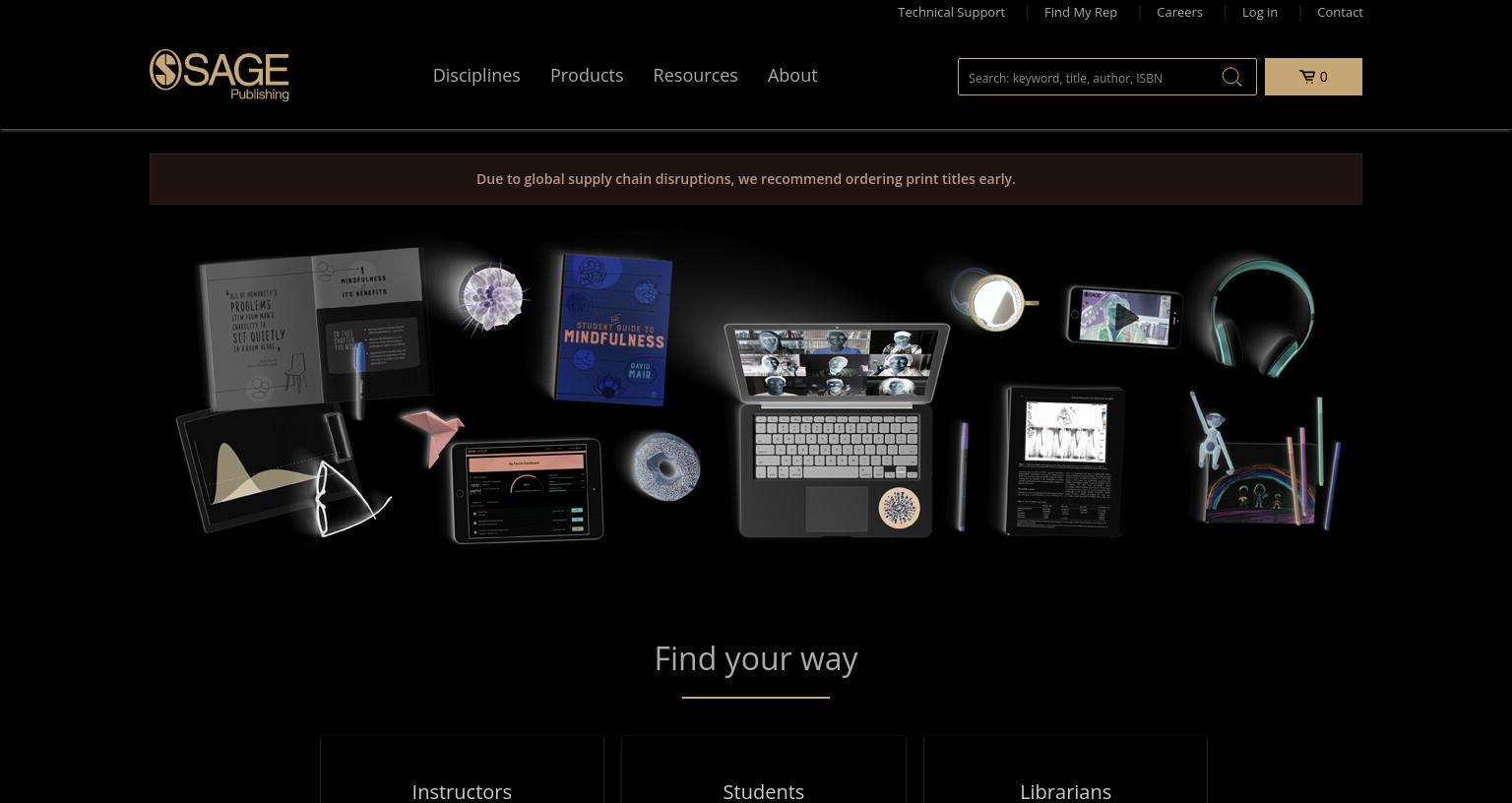Open the Careers link
1512x803 pixels.
[x=1179, y=12]
